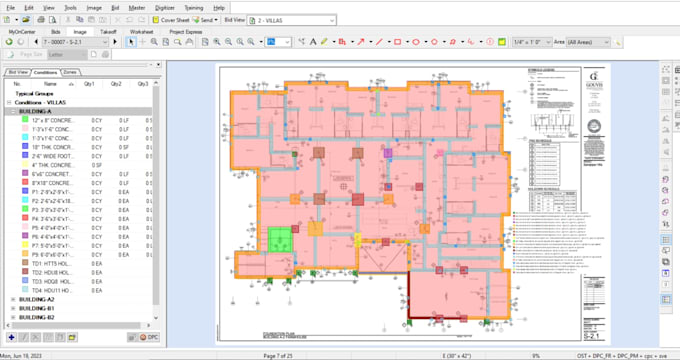The width and height of the screenshot is (680, 360).
Task: Collapse the BUILDING-A group
Action: click(13, 111)
